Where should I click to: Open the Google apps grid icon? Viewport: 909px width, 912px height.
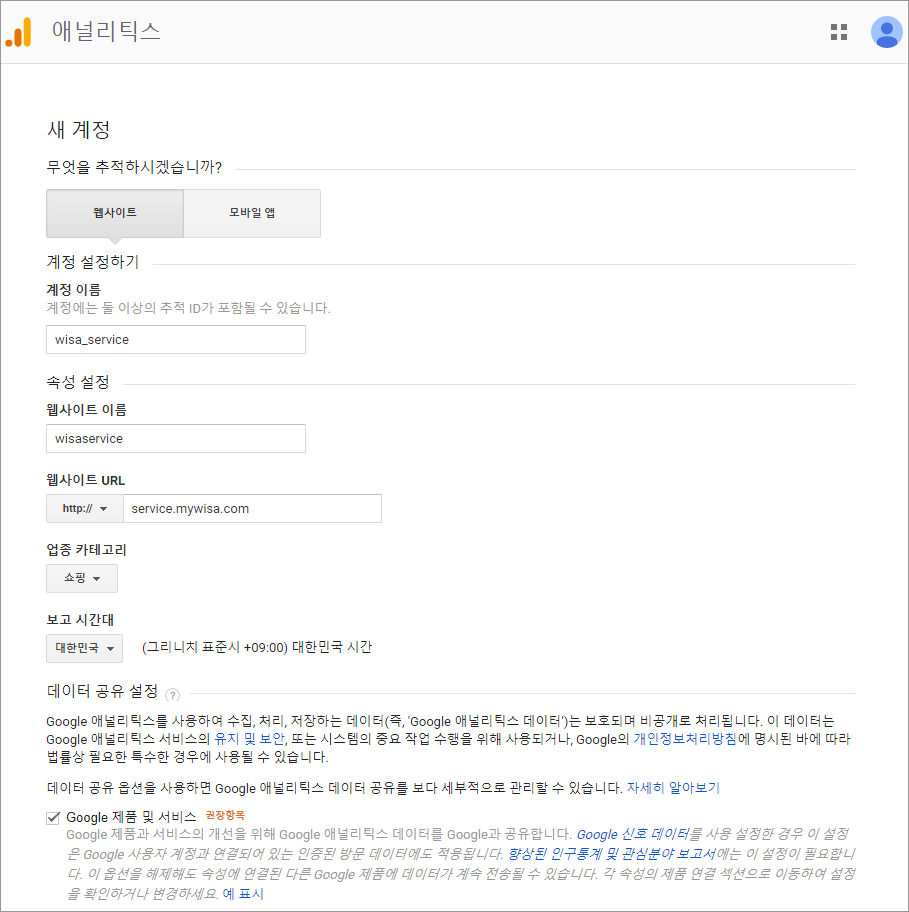[x=839, y=32]
